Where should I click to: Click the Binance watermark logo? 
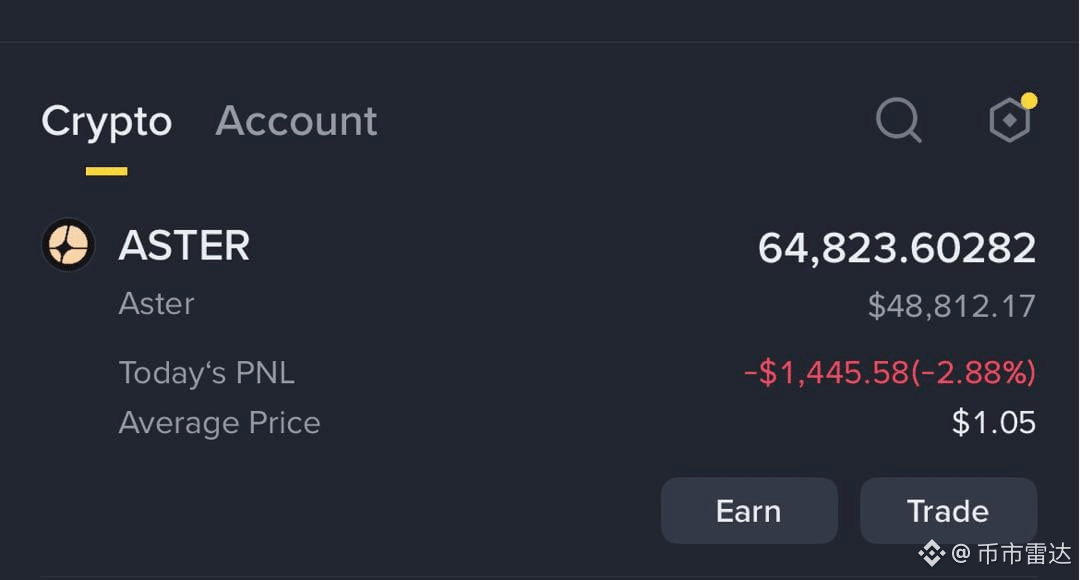(931, 552)
